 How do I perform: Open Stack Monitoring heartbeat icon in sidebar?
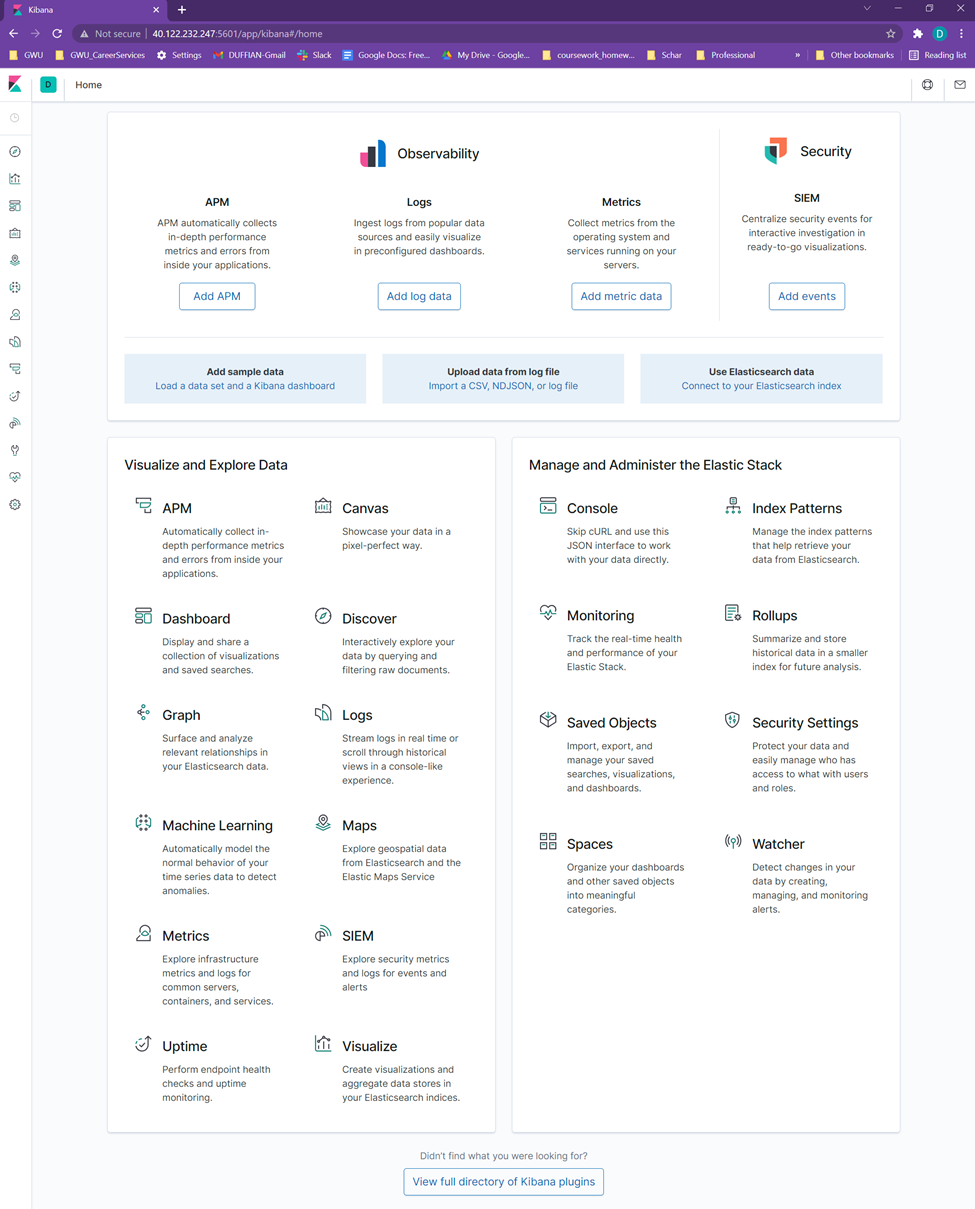[14, 477]
